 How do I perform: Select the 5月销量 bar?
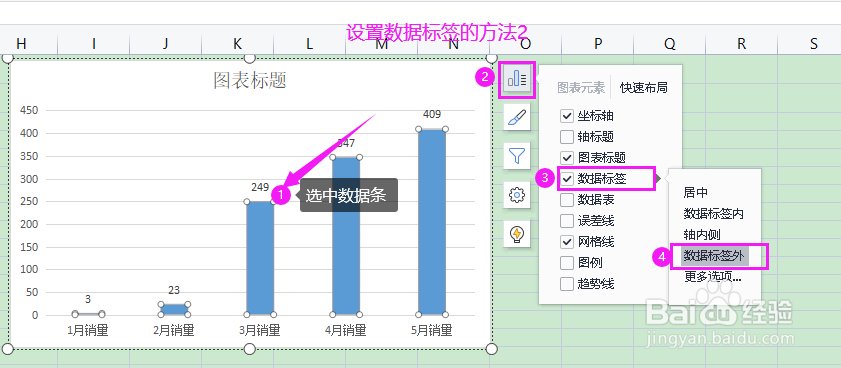[432, 222]
